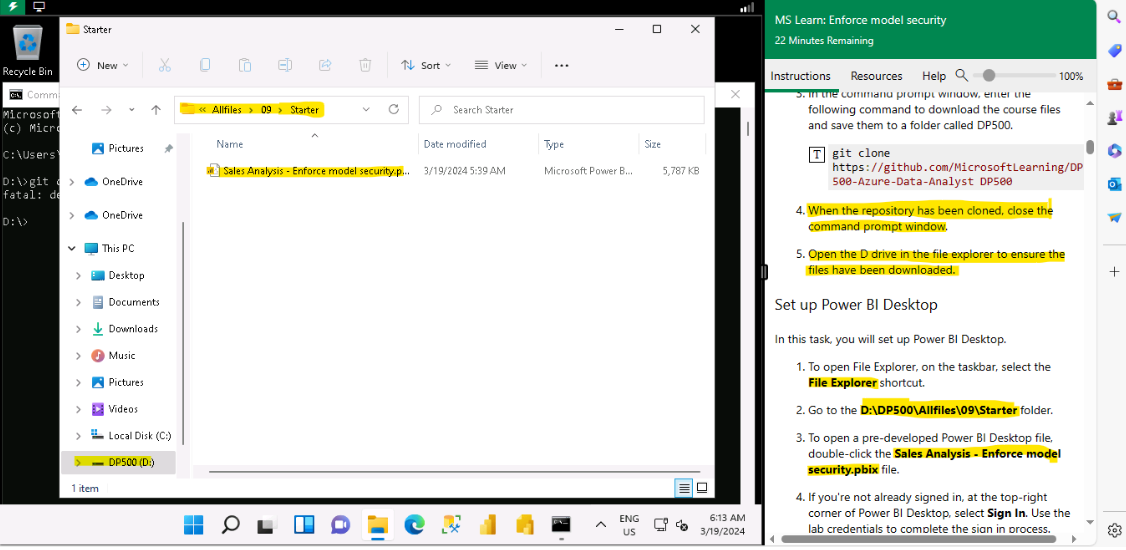Click the Delete trash icon in toolbar
Screen dimensions: 1126x550
365,65
